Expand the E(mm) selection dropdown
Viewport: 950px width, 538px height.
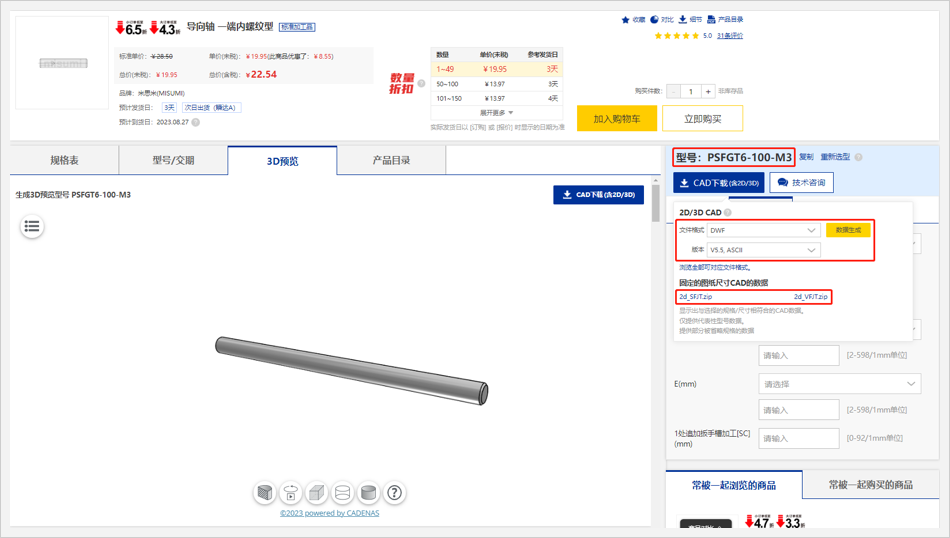click(x=839, y=384)
